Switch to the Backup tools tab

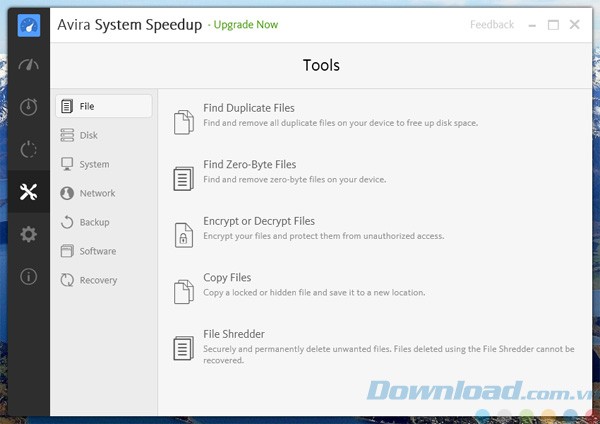tap(95, 222)
